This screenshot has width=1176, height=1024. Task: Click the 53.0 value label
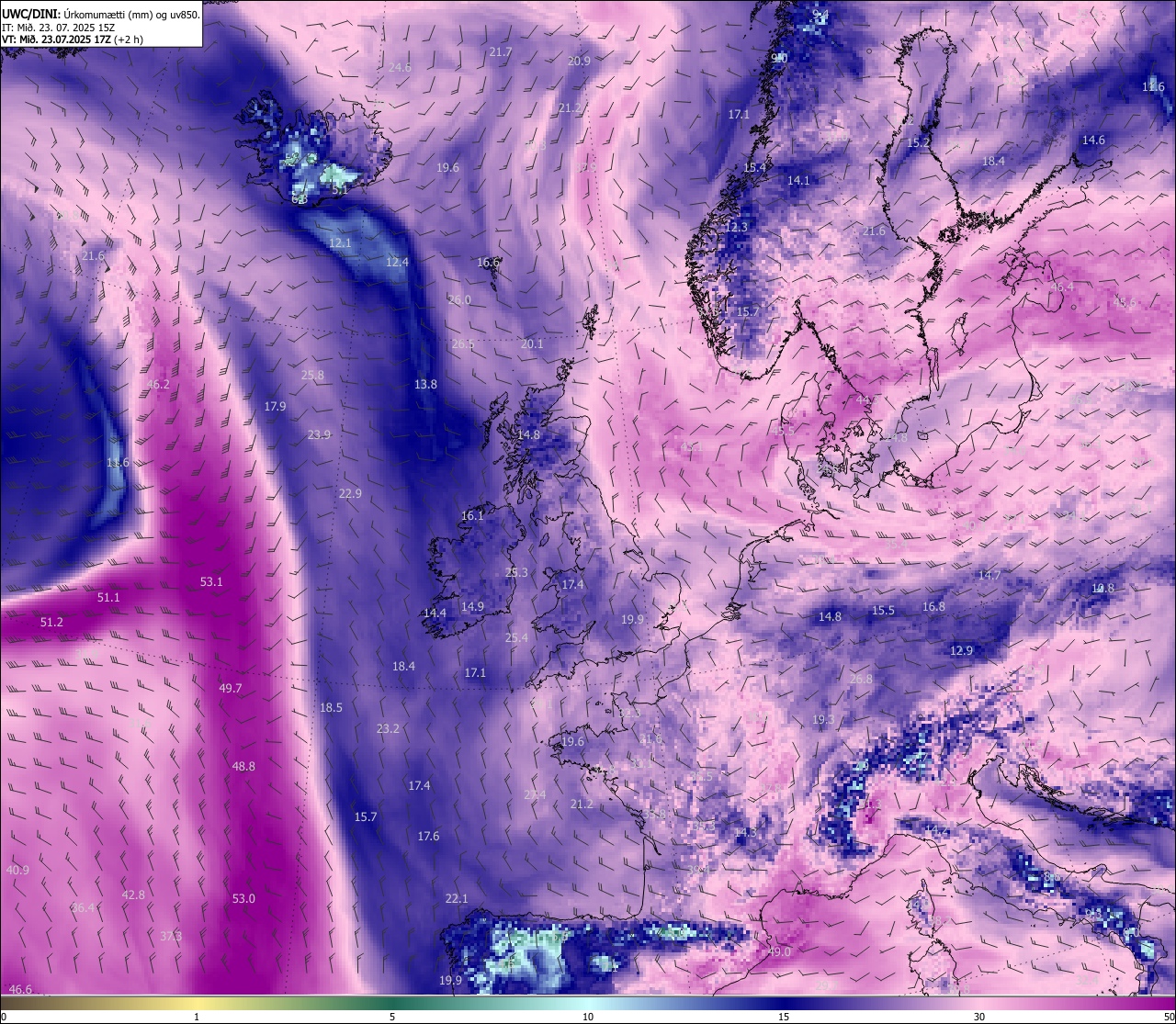click(243, 898)
